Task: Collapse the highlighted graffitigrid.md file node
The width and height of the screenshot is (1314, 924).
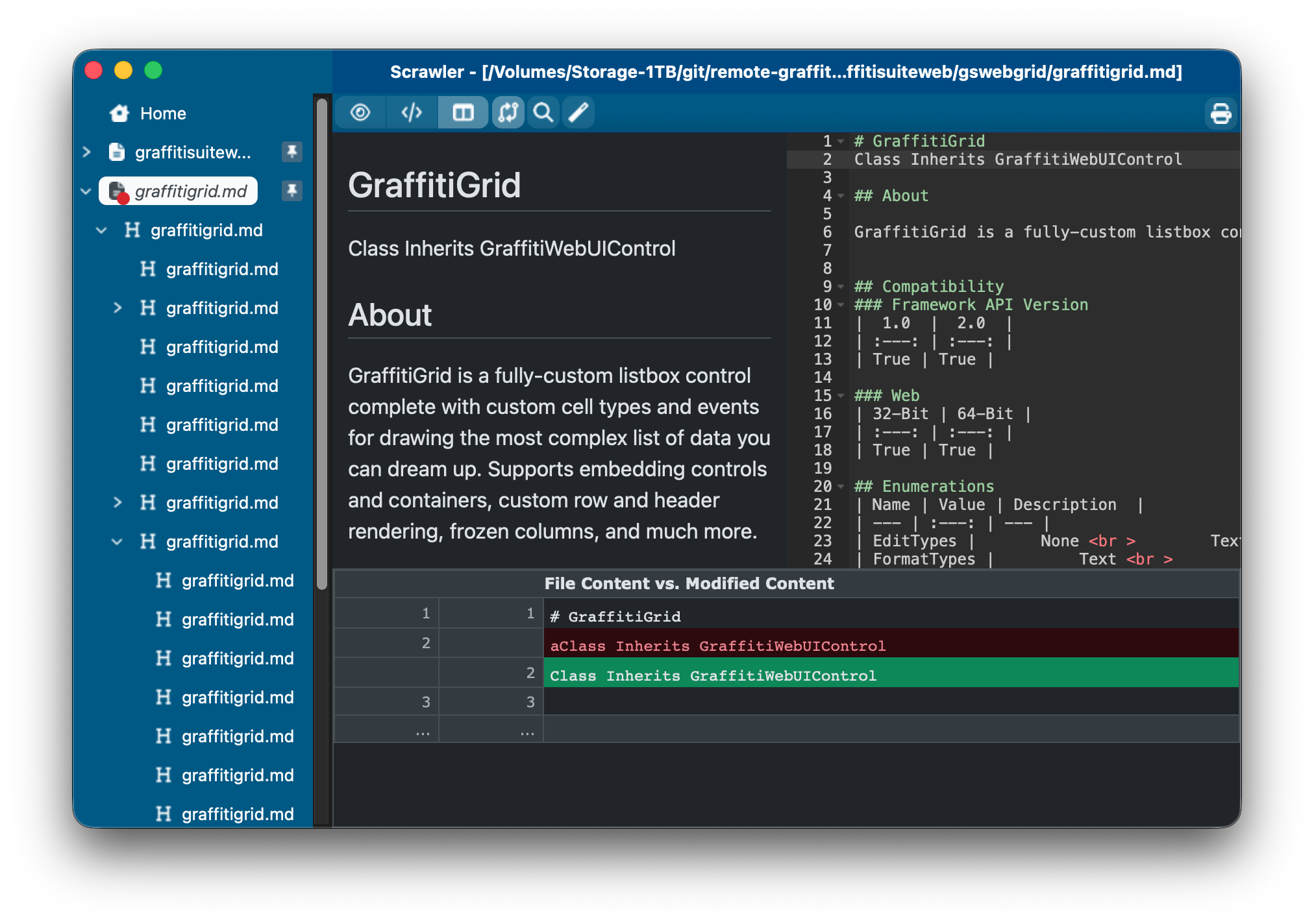Action: (x=86, y=191)
